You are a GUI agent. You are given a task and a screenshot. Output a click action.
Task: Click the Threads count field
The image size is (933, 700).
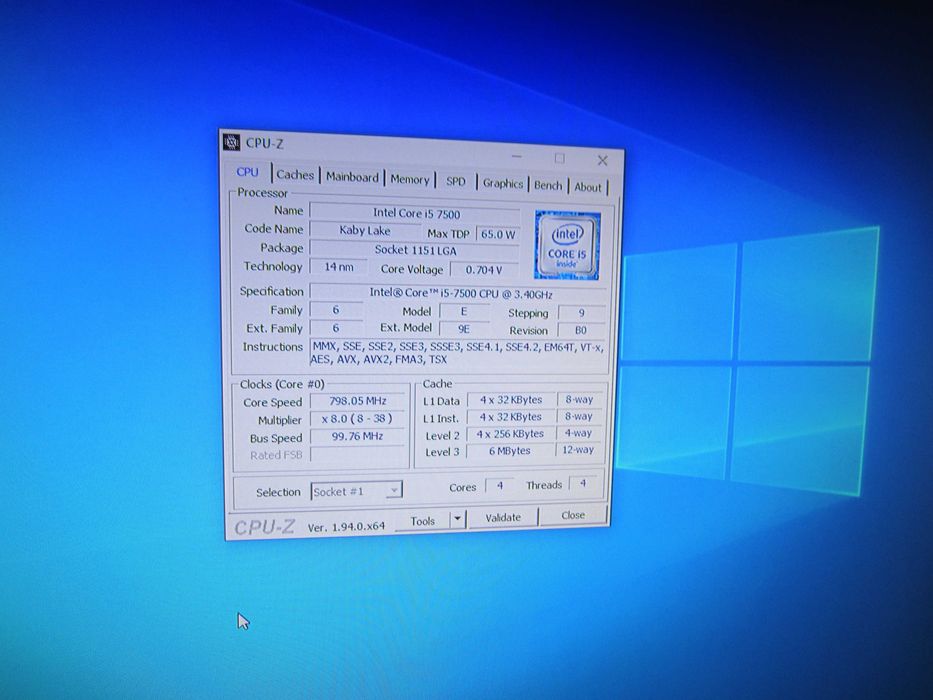click(x=583, y=483)
